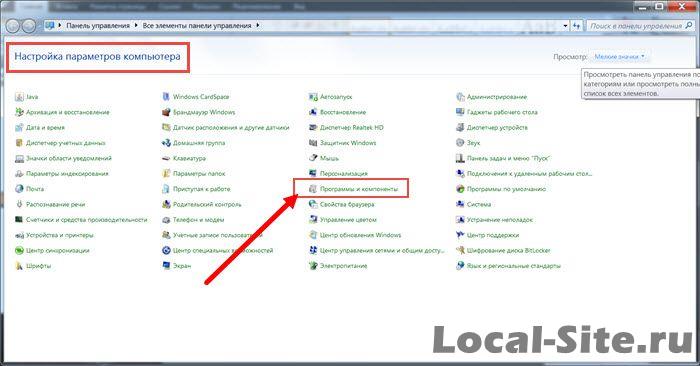
Task: Expand arrow after Панель управления breadcrumb
Action: pos(136,25)
